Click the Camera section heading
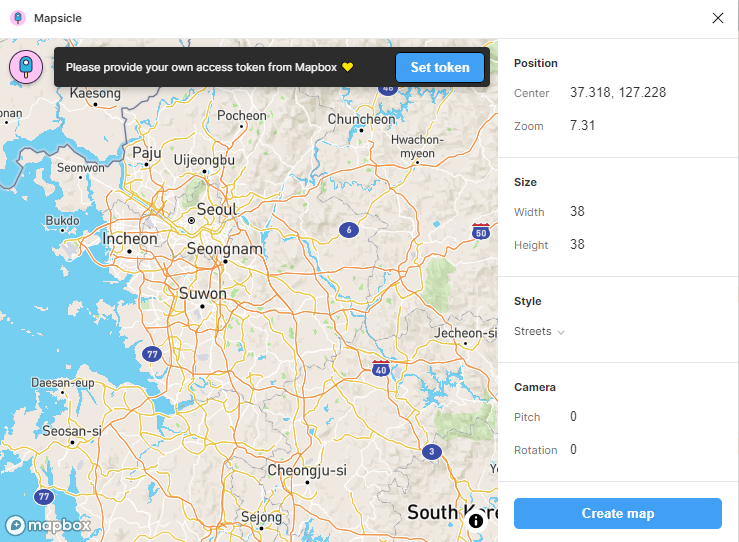Image resolution: width=739 pixels, height=542 pixels. click(x=534, y=387)
